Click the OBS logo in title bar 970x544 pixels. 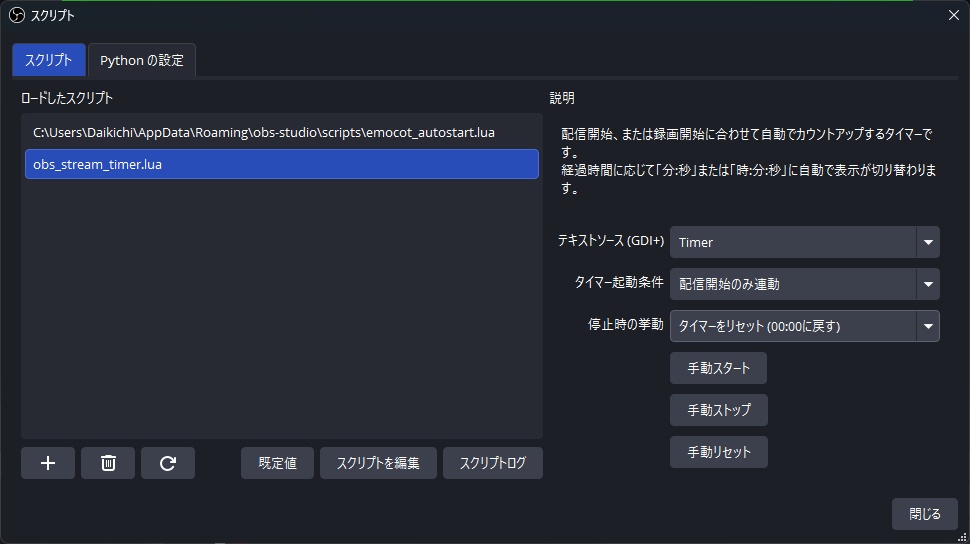point(17,15)
